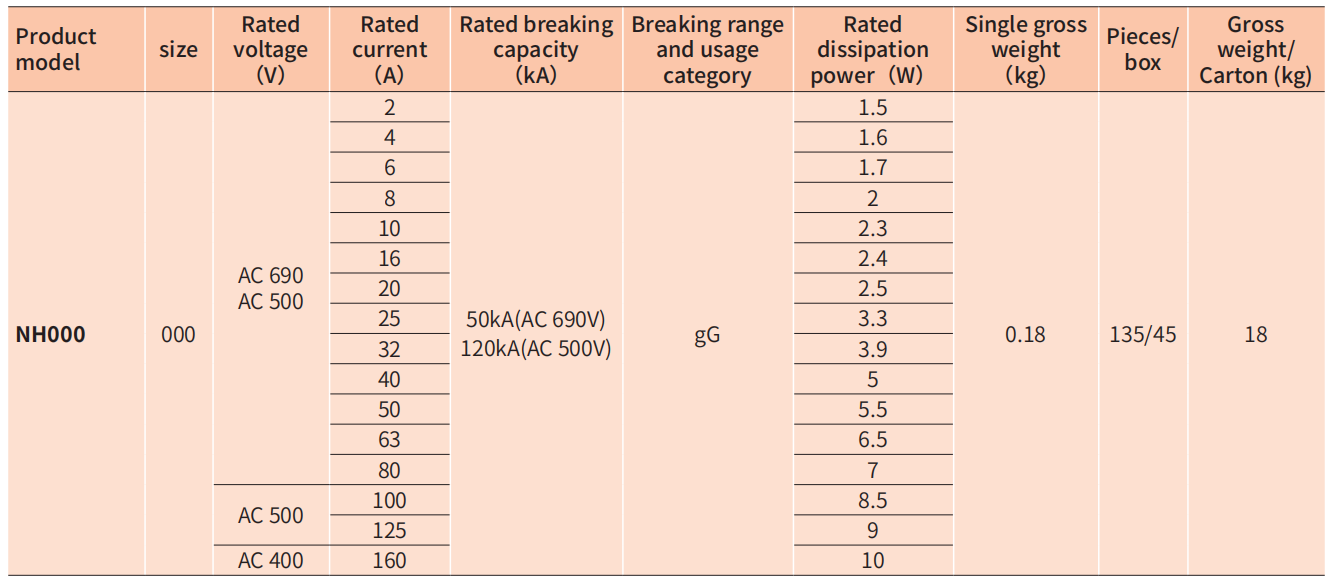
Task: Click the 135/45 pieces per box value
Action: pyautogui.click(x=1142, y=335)
